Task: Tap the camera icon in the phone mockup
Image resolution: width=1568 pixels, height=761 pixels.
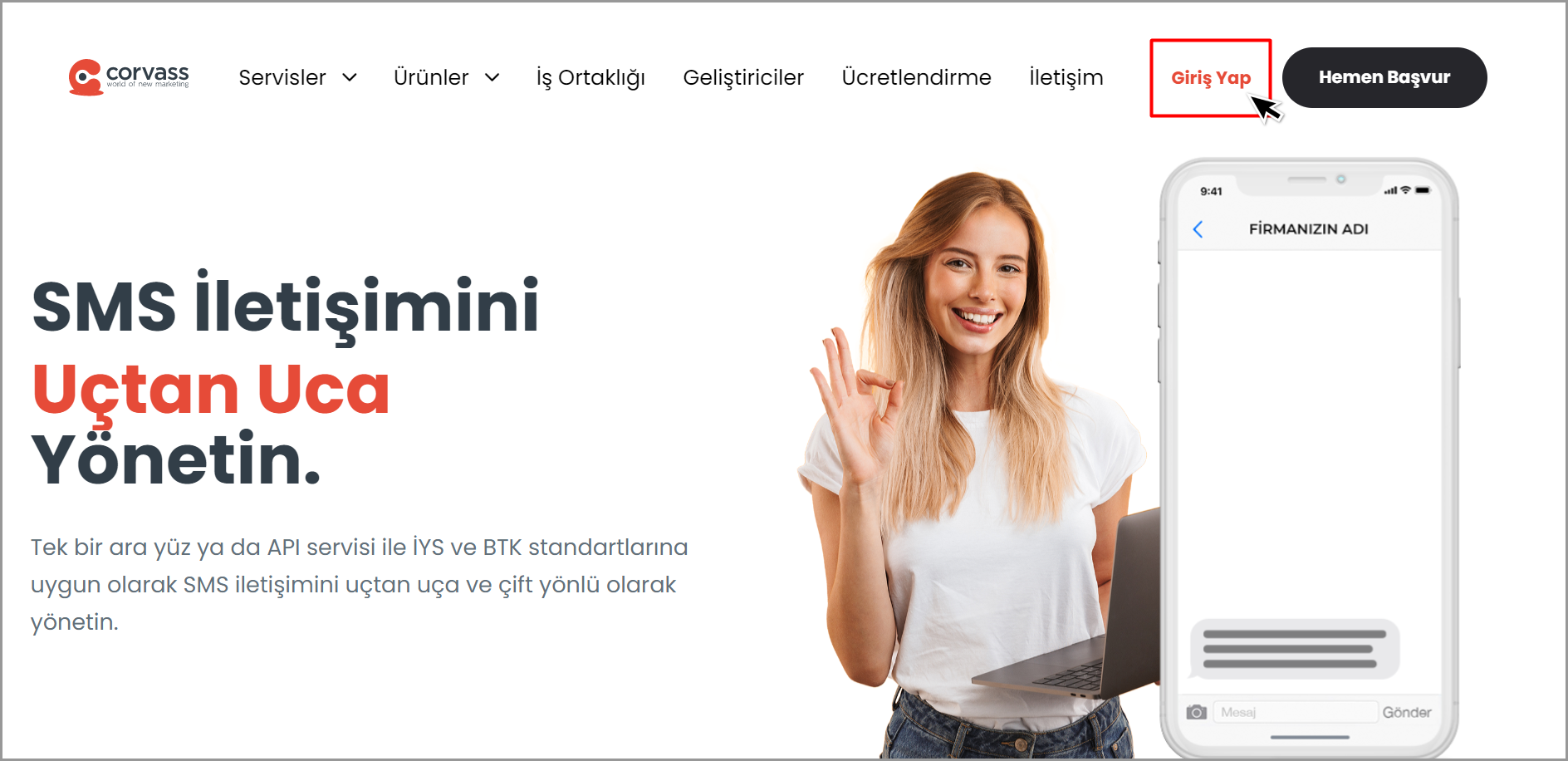Action: pos(1196,712)
